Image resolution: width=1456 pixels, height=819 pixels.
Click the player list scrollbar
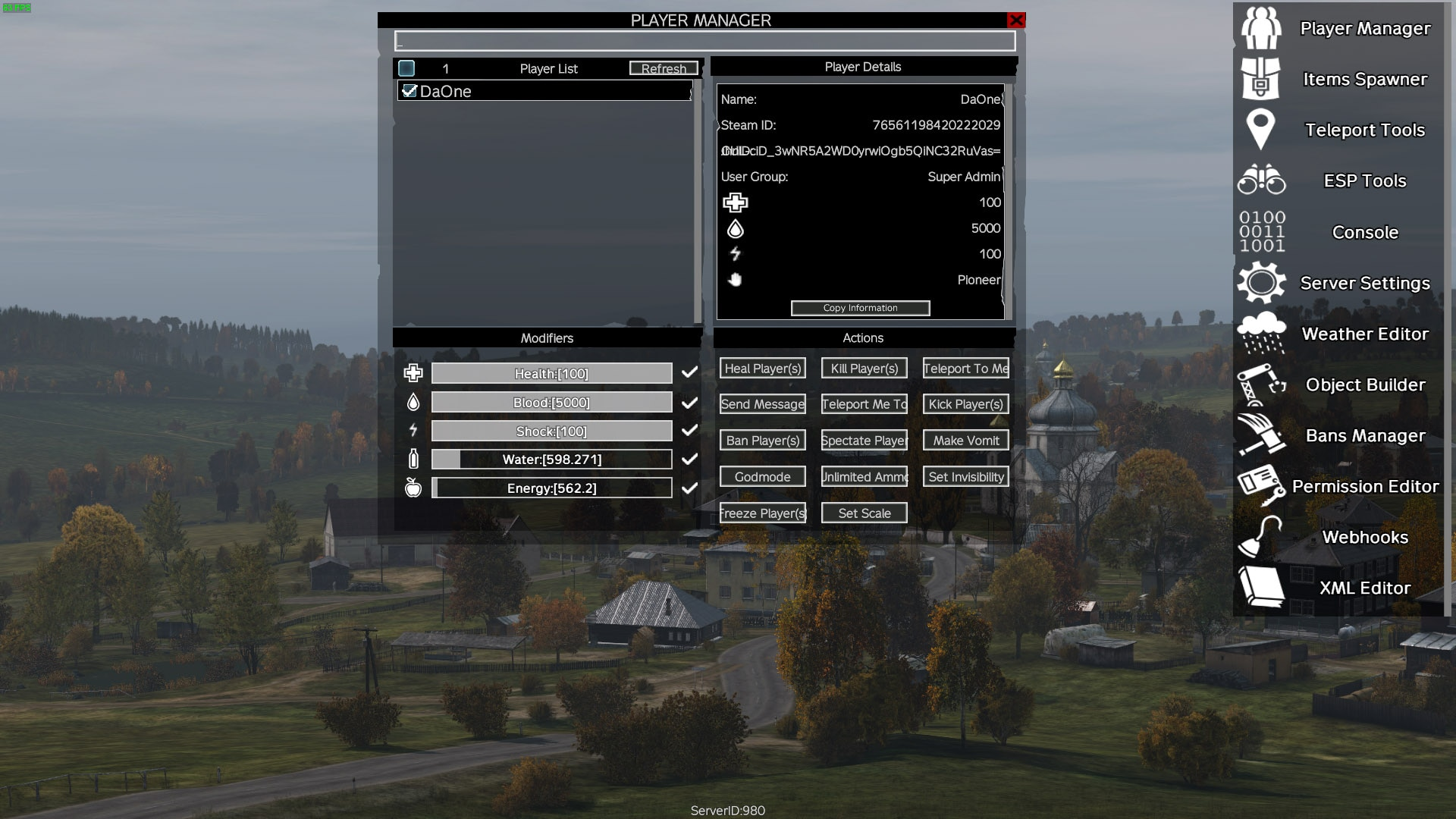click(x=698, y=201)
